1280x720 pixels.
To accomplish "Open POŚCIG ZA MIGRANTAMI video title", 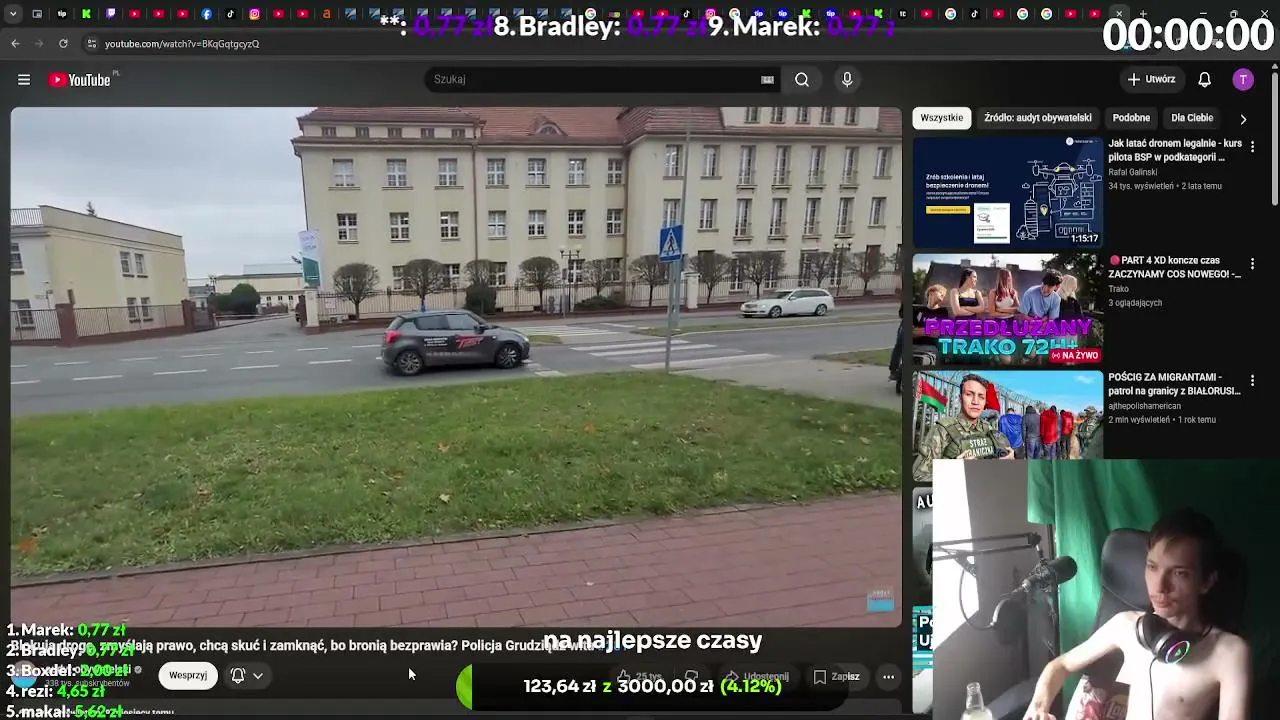I will [1175, 385].
